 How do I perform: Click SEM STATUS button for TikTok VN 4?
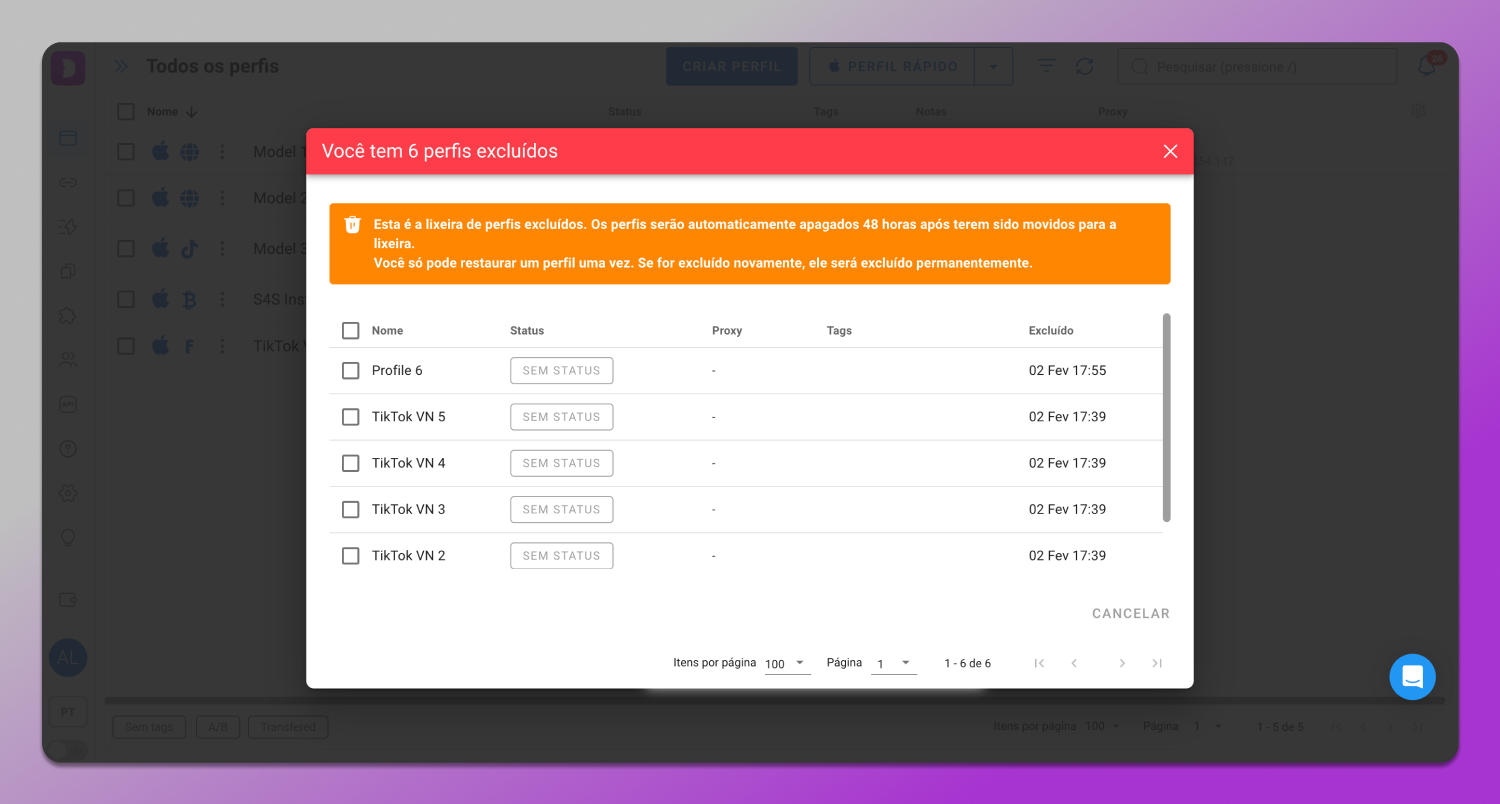coord(561,464)
